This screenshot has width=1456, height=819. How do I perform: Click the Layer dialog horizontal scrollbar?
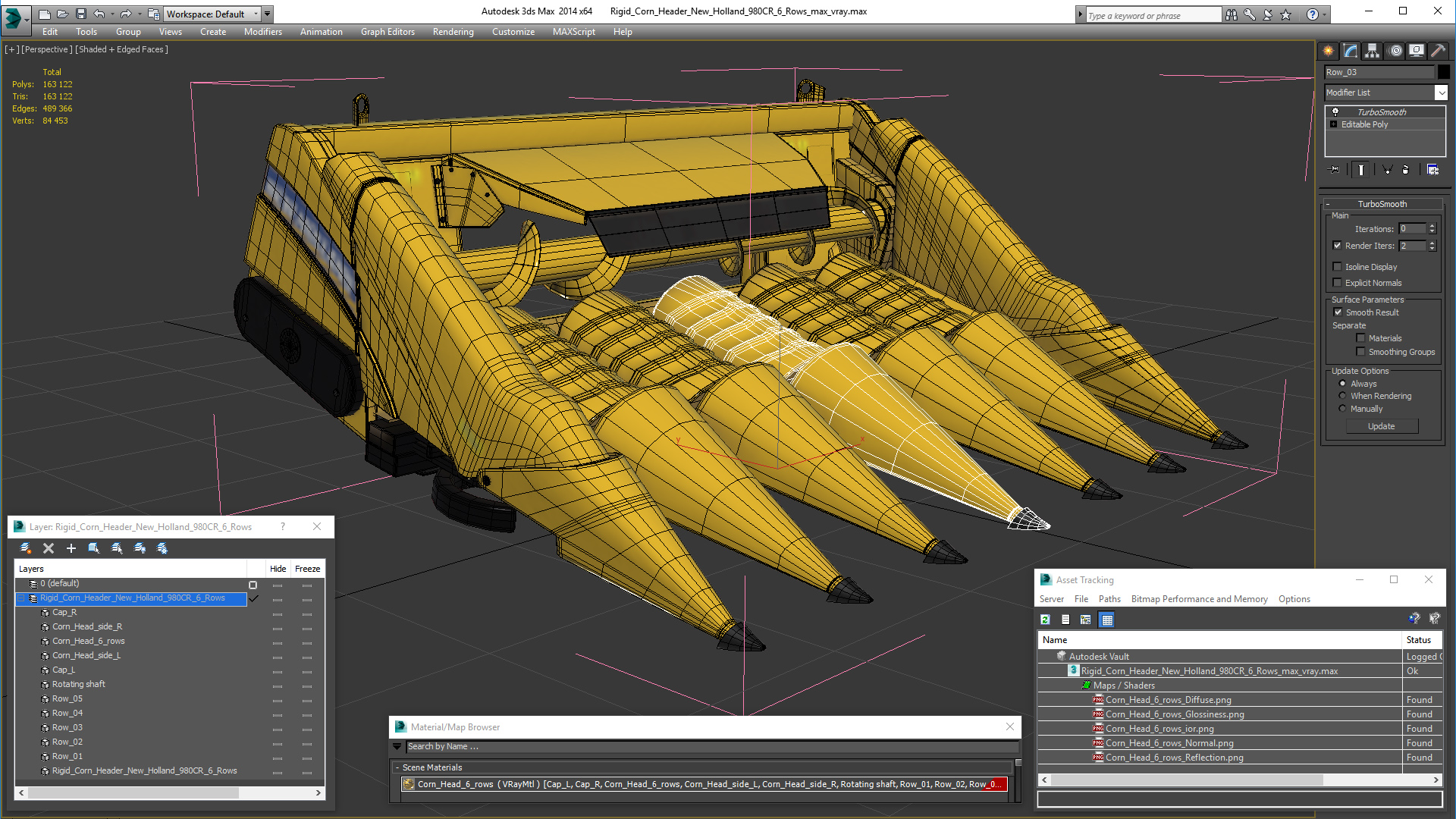pos(133,792)
